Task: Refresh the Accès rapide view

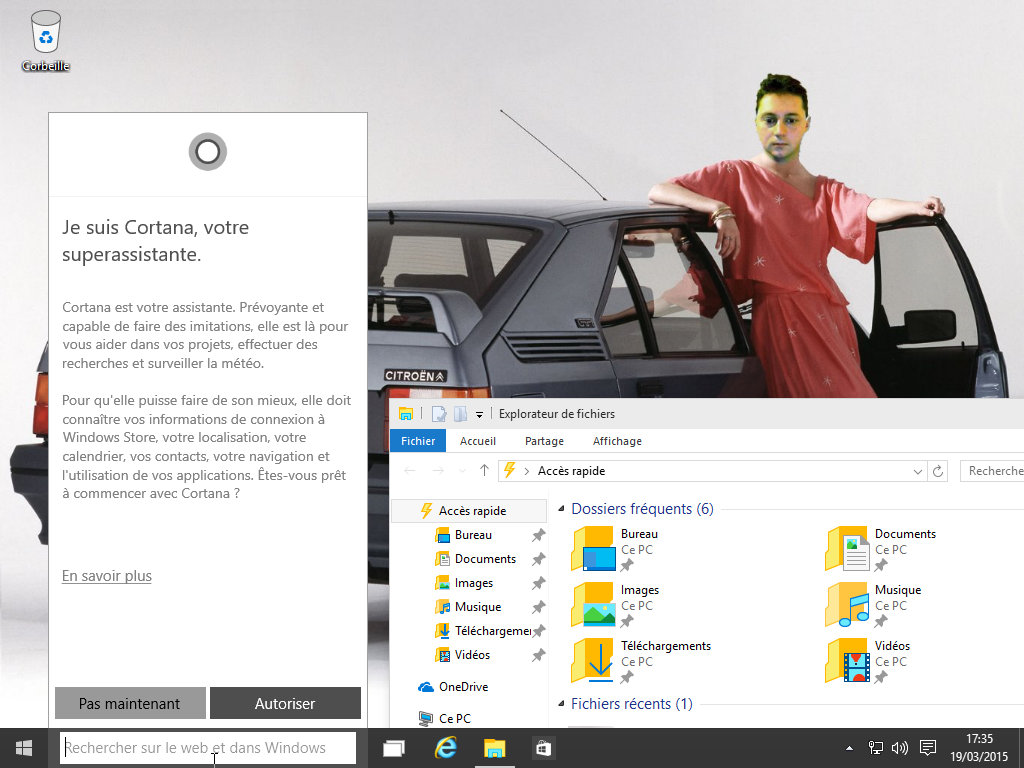Action: point(938,470)
